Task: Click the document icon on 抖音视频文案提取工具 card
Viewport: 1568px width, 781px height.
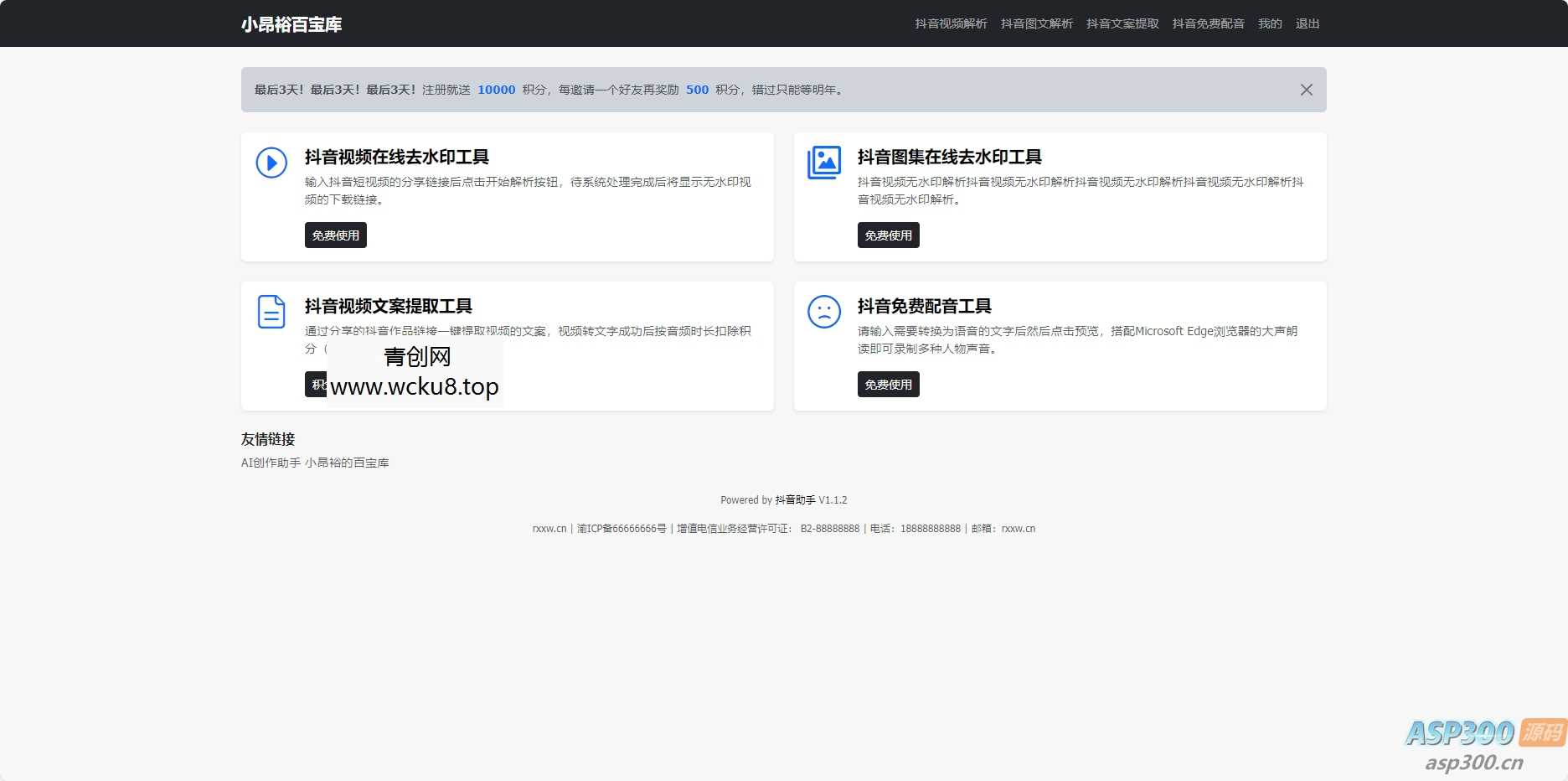Action: point(270,312)
